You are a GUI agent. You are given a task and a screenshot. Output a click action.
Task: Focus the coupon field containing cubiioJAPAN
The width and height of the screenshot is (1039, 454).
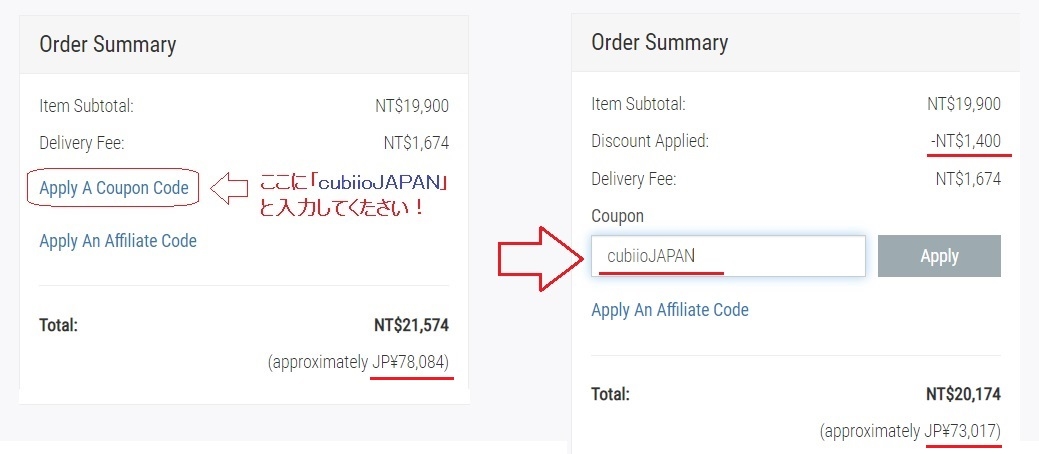727,256
